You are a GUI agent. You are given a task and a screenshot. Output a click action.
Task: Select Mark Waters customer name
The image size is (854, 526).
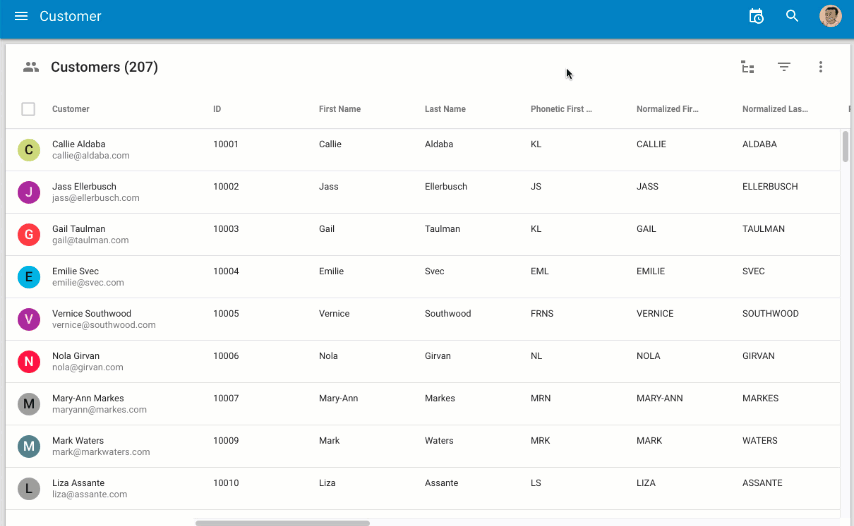(x=78, y=441)
